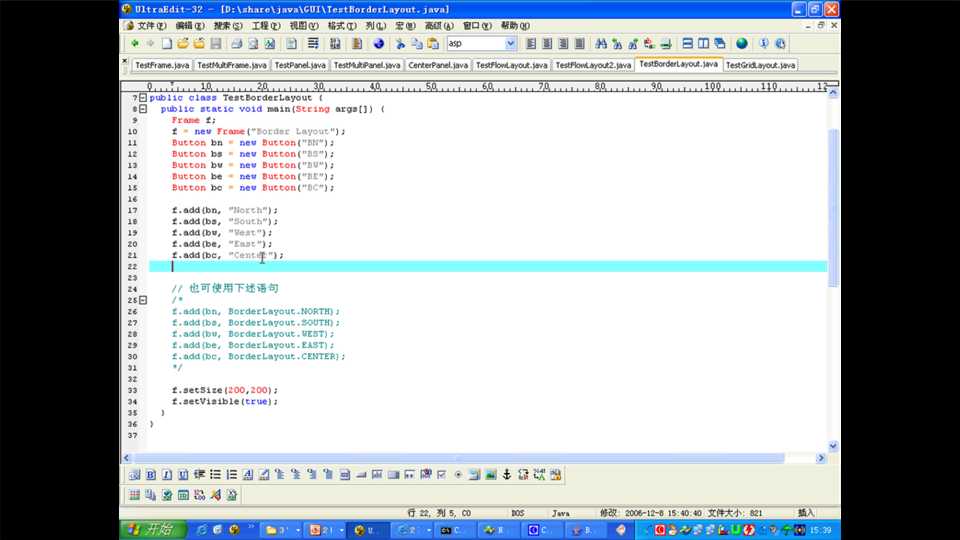Screen dimensions: 960x540
Task: Switch to TestFlowLayout.java tab
Action: [512, 65]
